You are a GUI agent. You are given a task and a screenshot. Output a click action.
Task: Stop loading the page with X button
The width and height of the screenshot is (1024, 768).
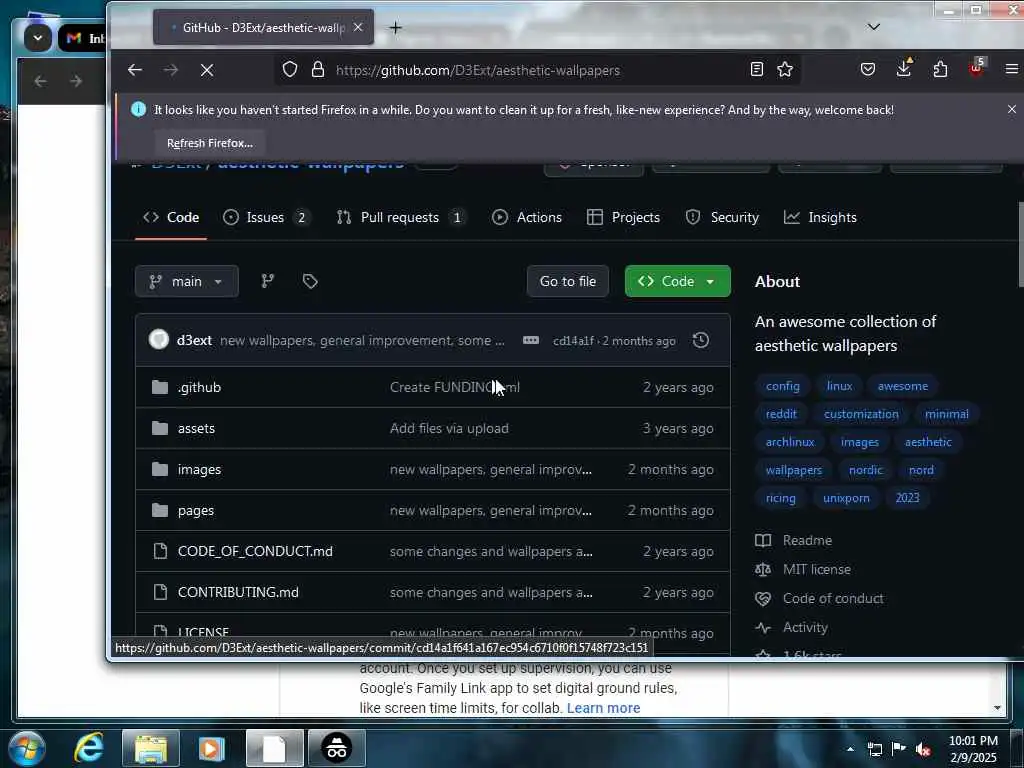(207, 70)
